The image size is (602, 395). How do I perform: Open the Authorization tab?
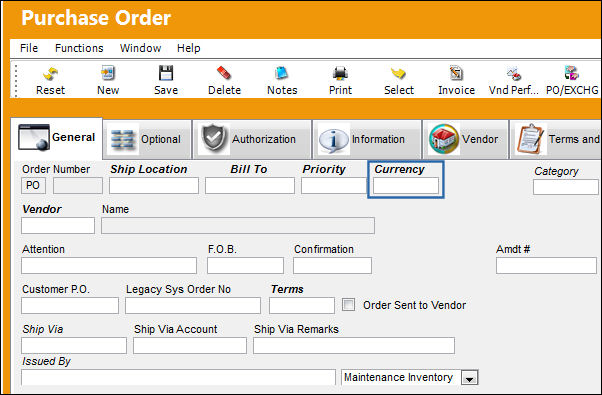(252, 139)
